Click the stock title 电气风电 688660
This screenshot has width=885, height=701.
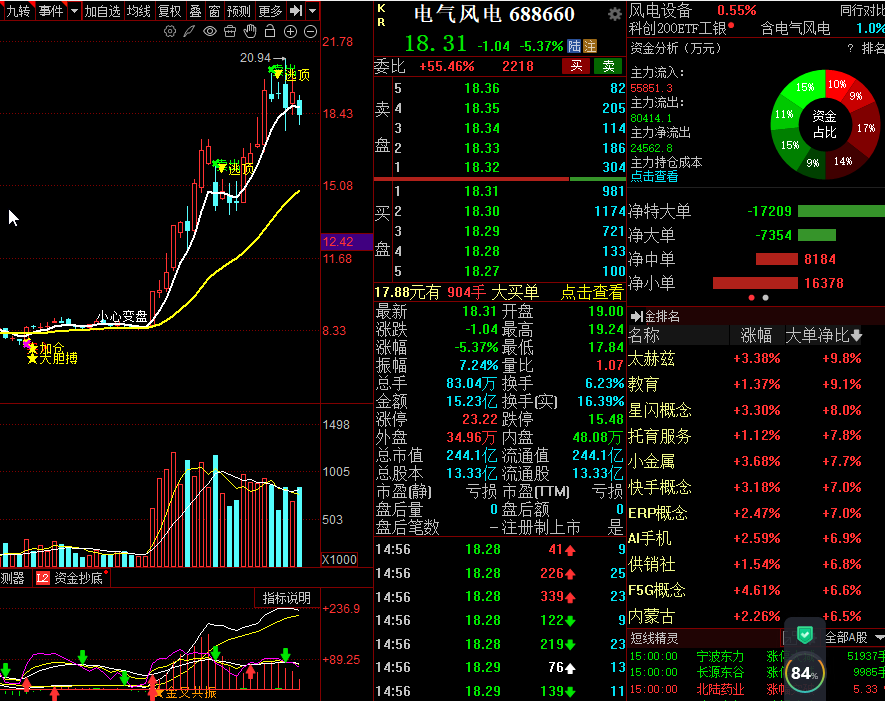[494, 14]
